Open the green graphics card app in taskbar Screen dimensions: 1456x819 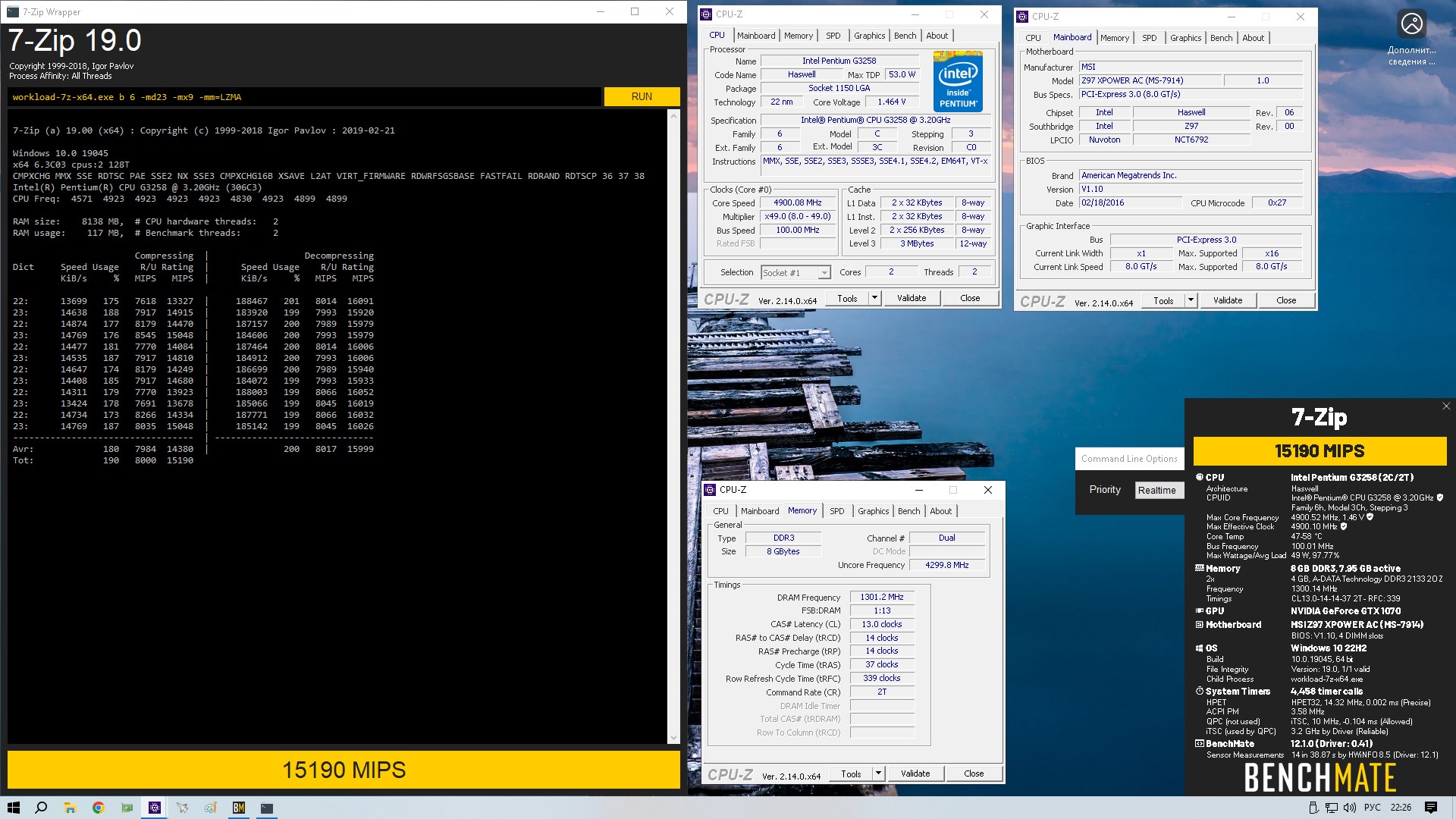127,808
